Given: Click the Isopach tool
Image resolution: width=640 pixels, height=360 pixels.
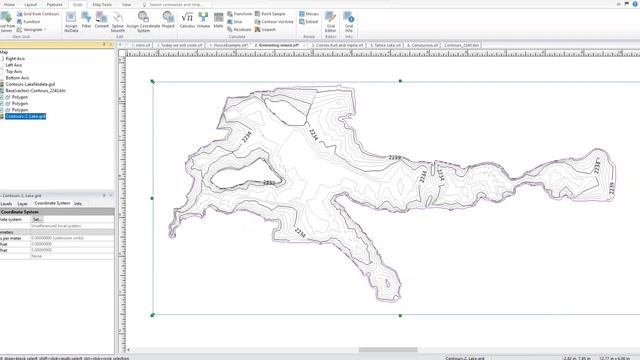Looking at the screenshot, I should pos(265,29).
